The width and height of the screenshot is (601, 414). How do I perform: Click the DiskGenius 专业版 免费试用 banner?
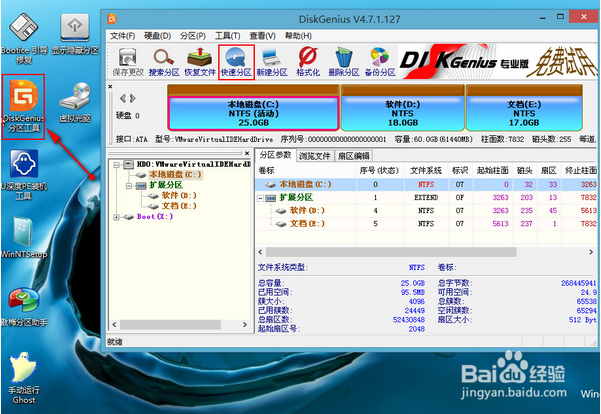pos(498,61)
